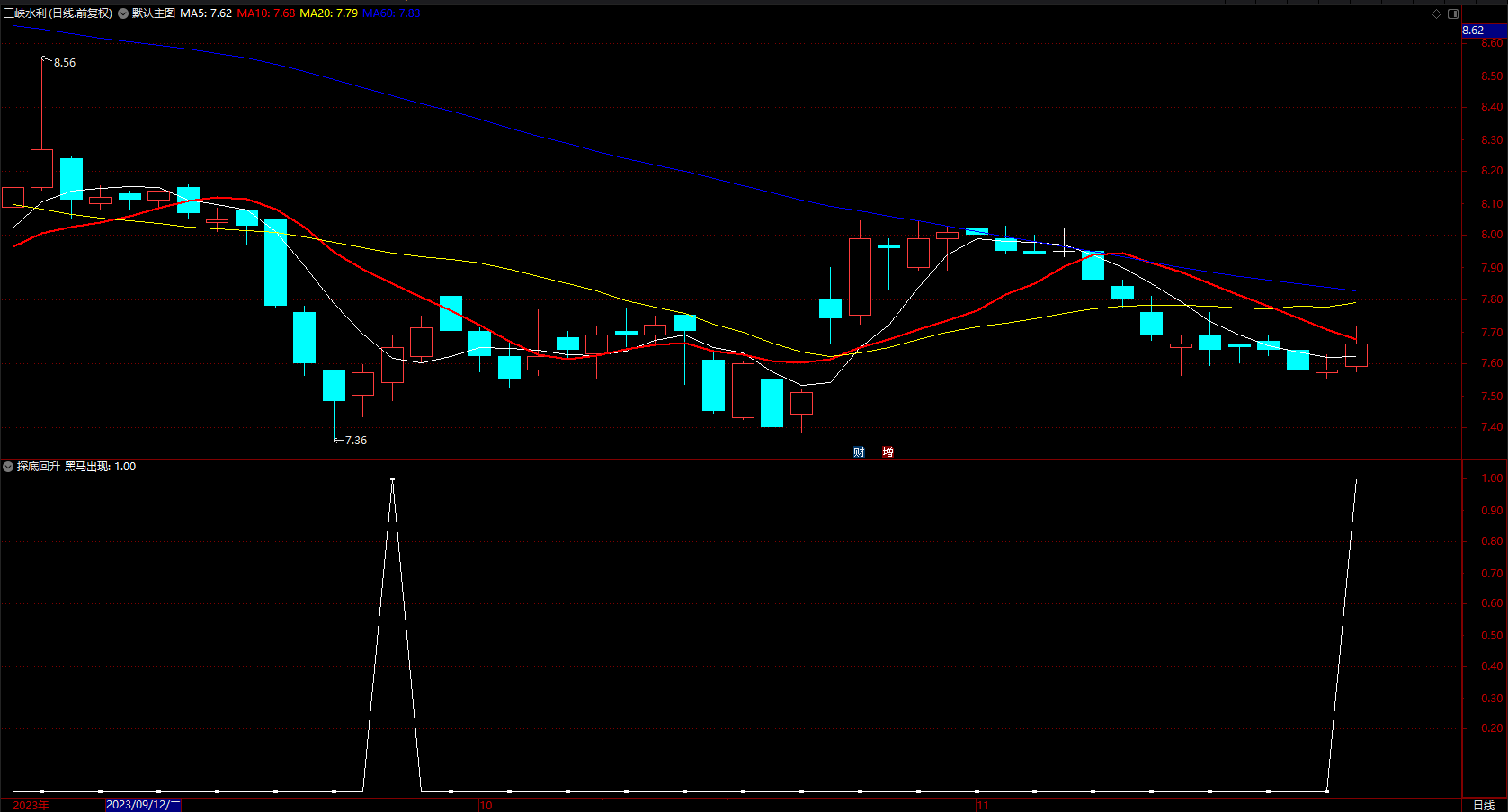Select the MA60: 7.83 label

point(391,13)
